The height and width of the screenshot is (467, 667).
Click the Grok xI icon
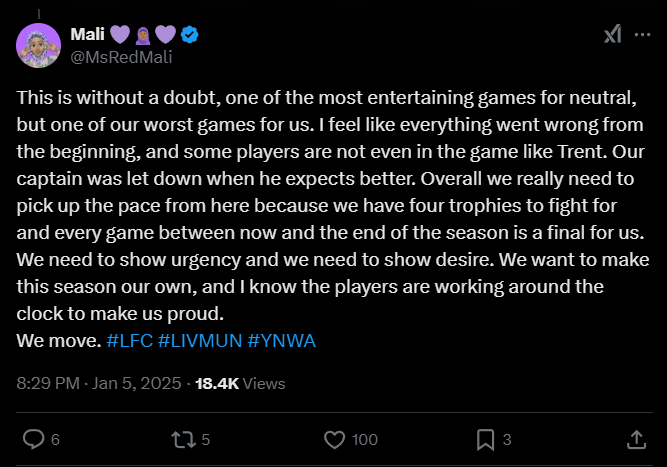click(612, 34)
